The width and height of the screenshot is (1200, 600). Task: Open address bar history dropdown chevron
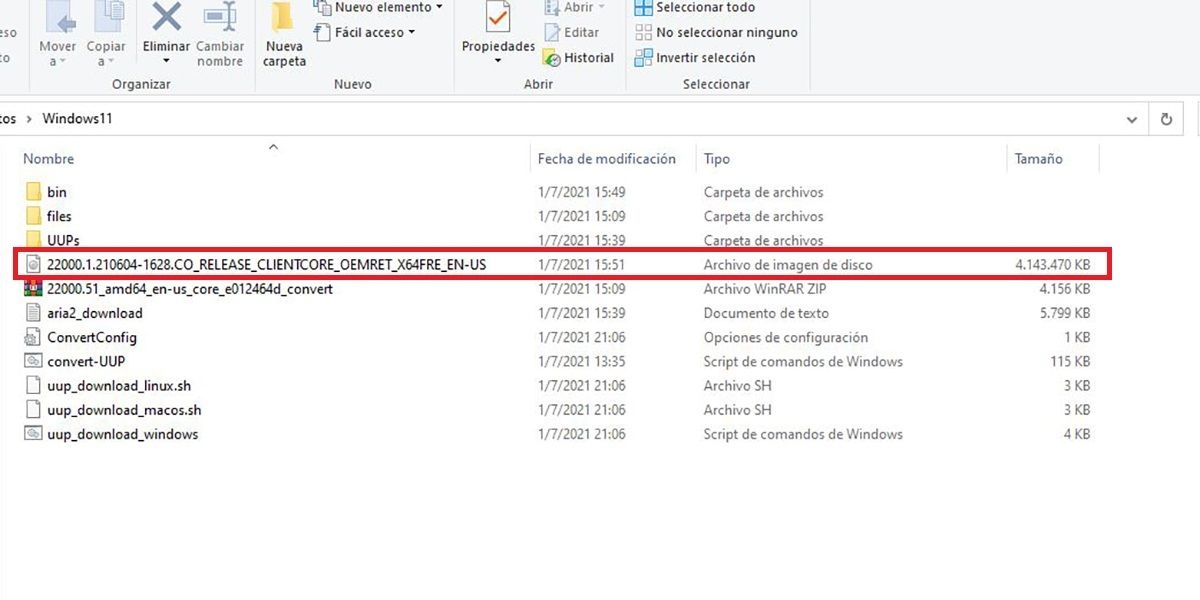coord(1132,119)
